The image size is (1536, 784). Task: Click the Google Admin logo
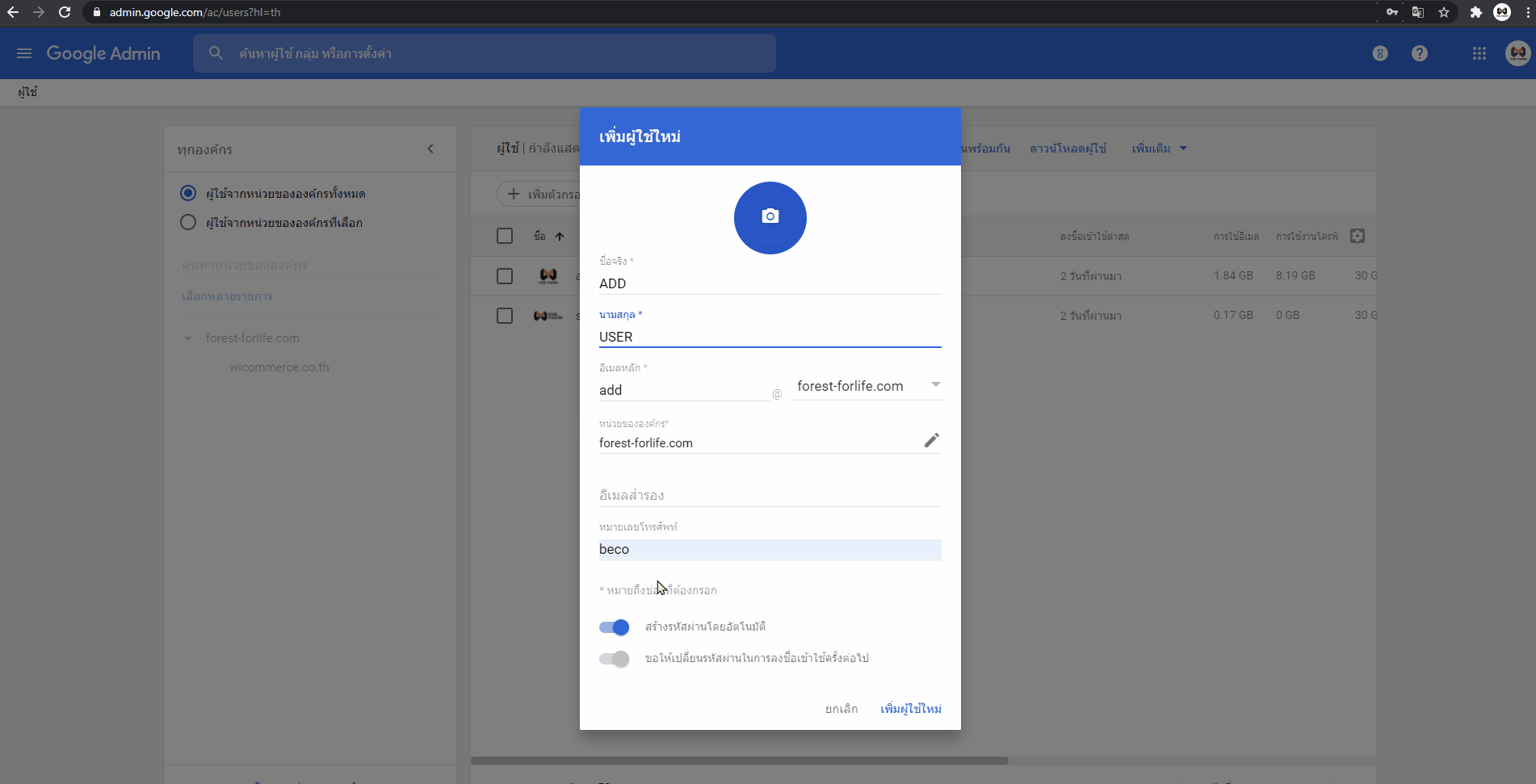click(x=103, y=53)
